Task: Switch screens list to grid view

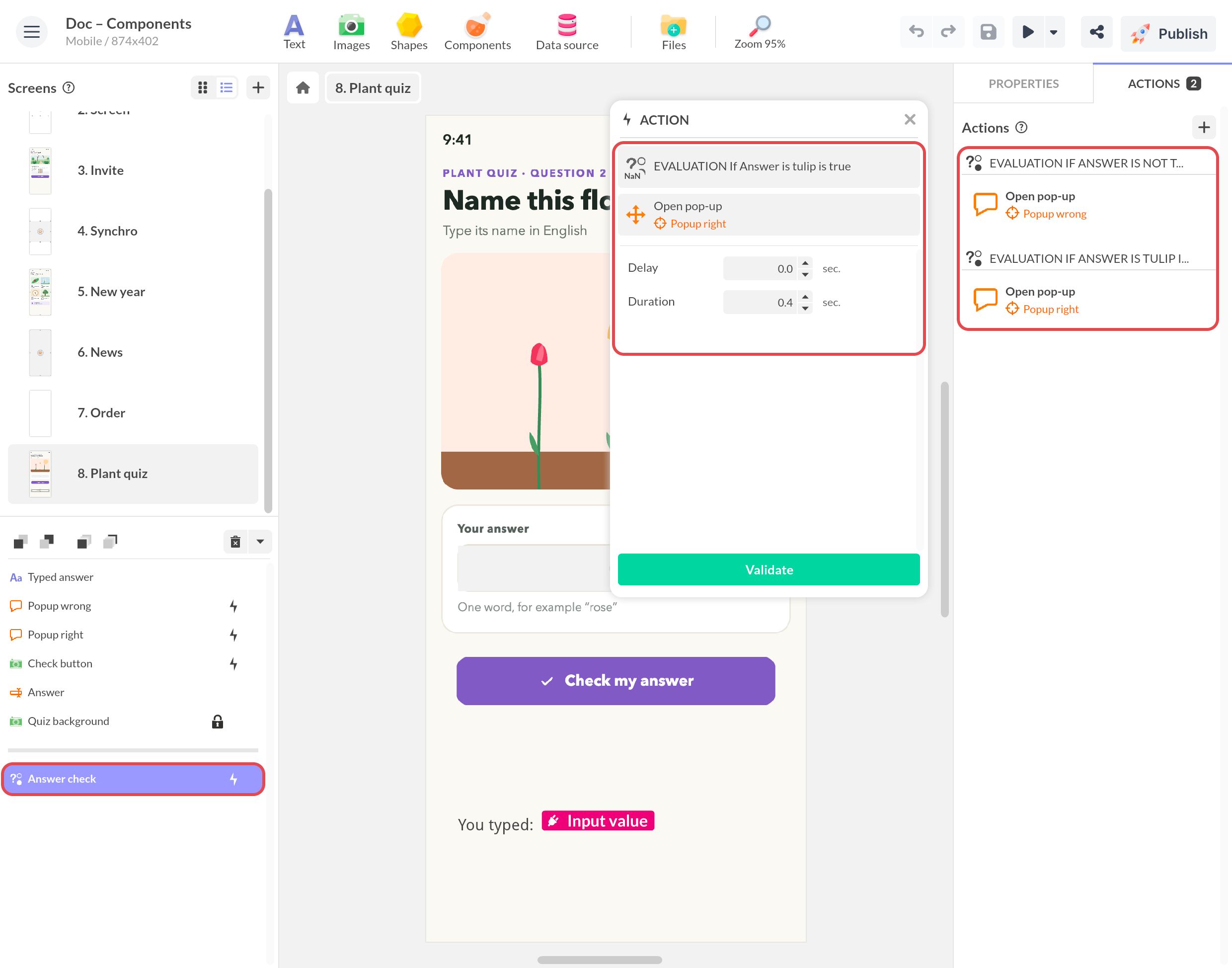Action: click(203, 87)
